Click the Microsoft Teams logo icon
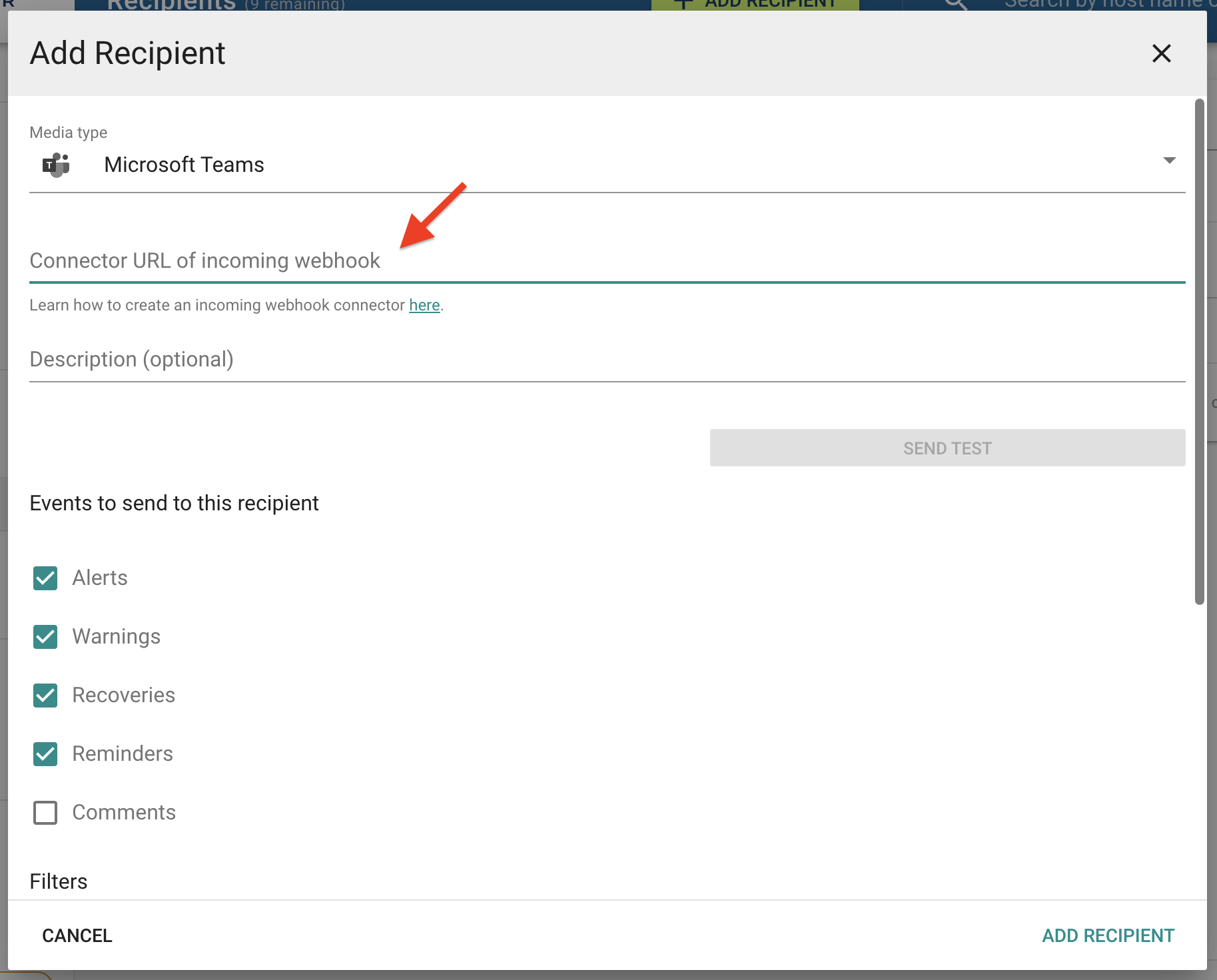This screenshot has width=1217, height=980. click(57, 165)
